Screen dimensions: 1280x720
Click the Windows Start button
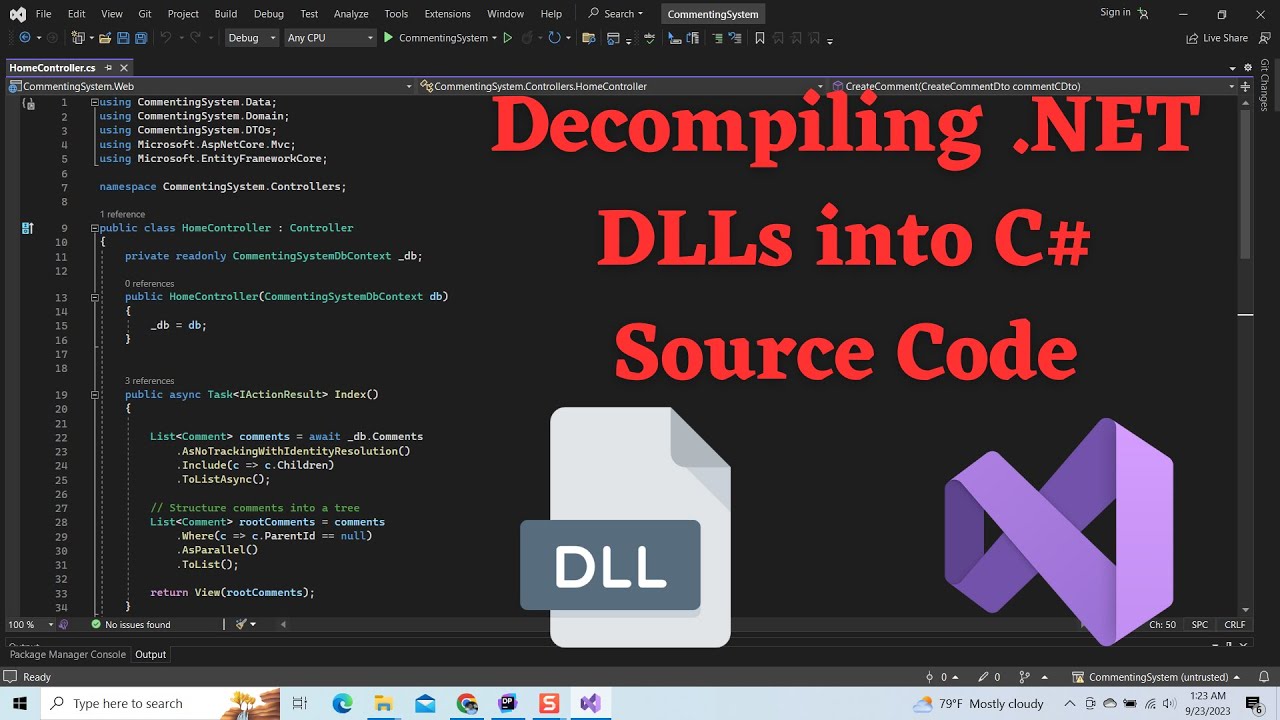[x=18, y=703]
